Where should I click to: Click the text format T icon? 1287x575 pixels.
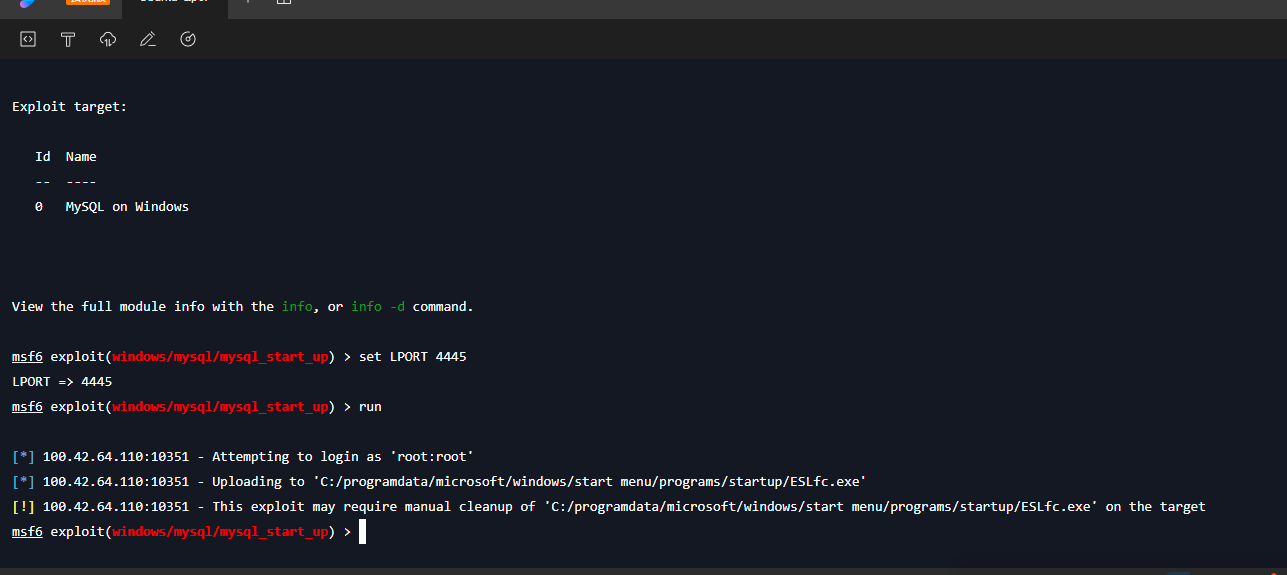click(x=68, y=39)
